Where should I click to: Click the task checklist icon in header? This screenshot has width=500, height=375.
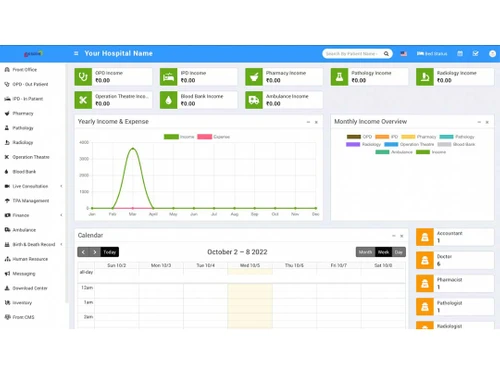pyautogui.click(x=476, y=54)
